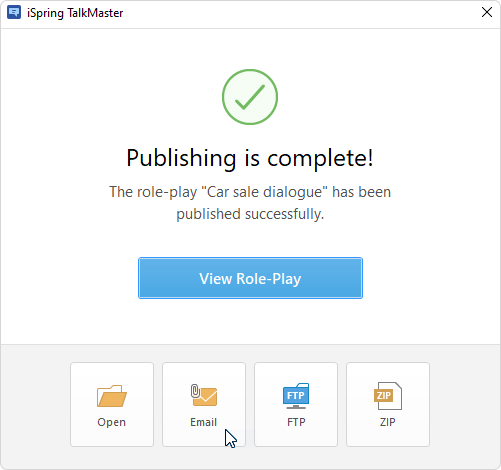View the published role-play
The image size is (501, 470).
click(250, 278)
